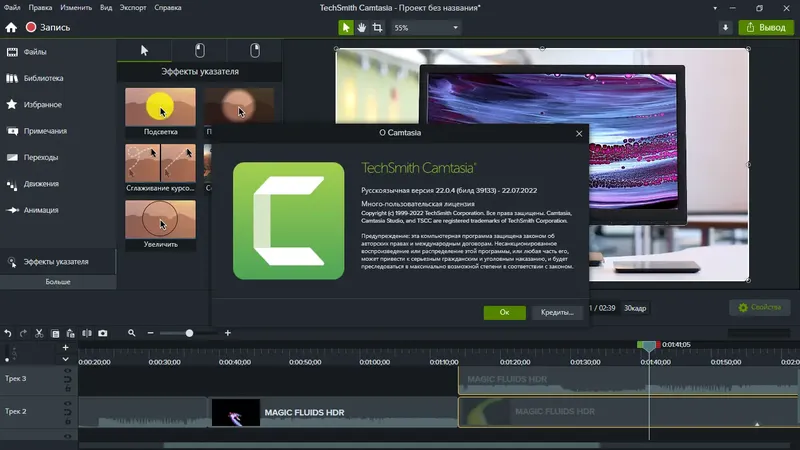The height and width of the screenshot is (450, 800).
Task: Expand the chevron below add-track button
Action: [65, 359]
